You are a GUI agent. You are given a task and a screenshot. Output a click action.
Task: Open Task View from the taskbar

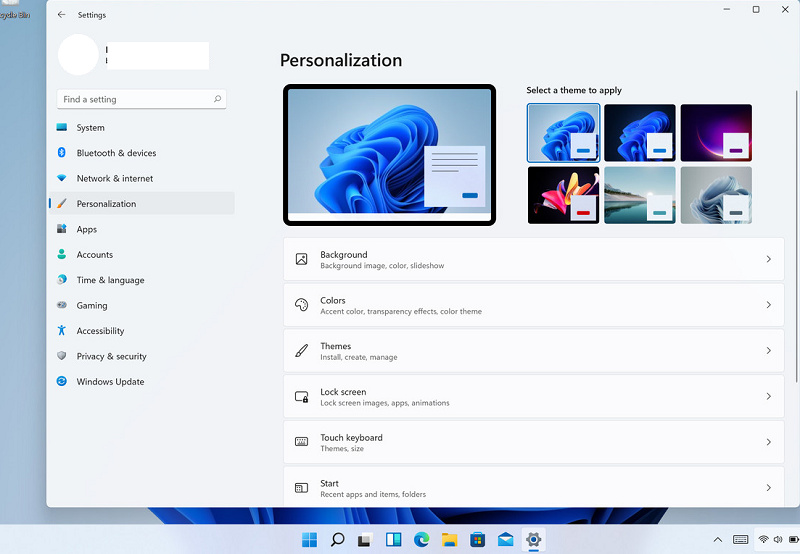(x=365, y=540)
